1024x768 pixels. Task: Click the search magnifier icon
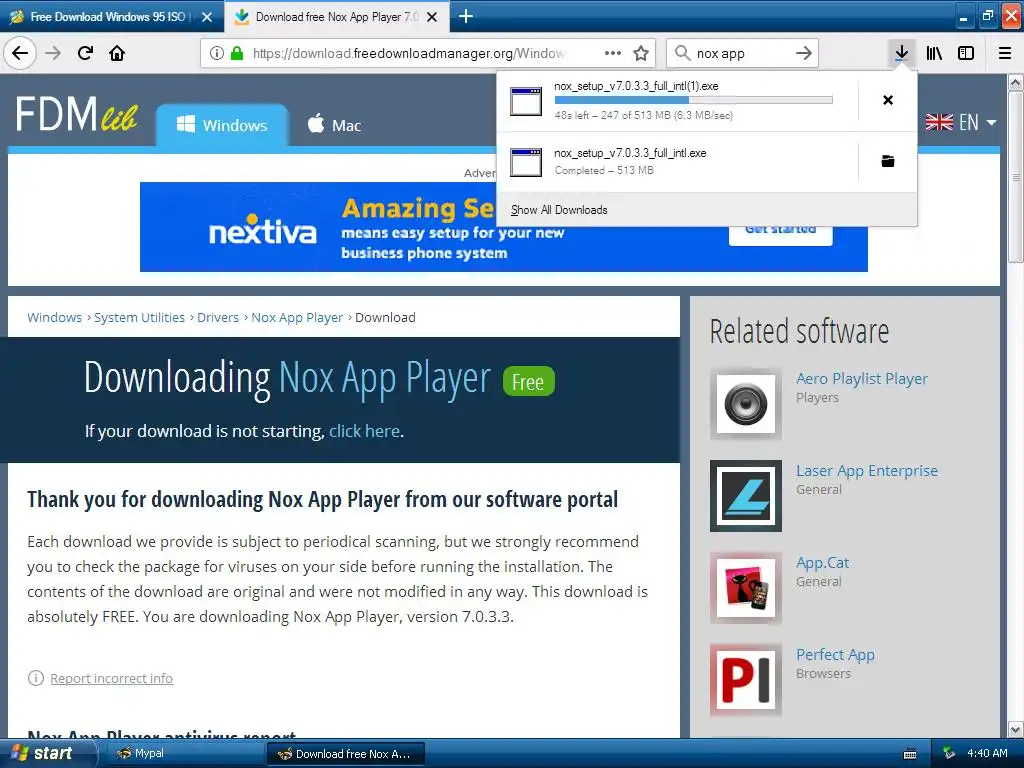coord(682,53)
